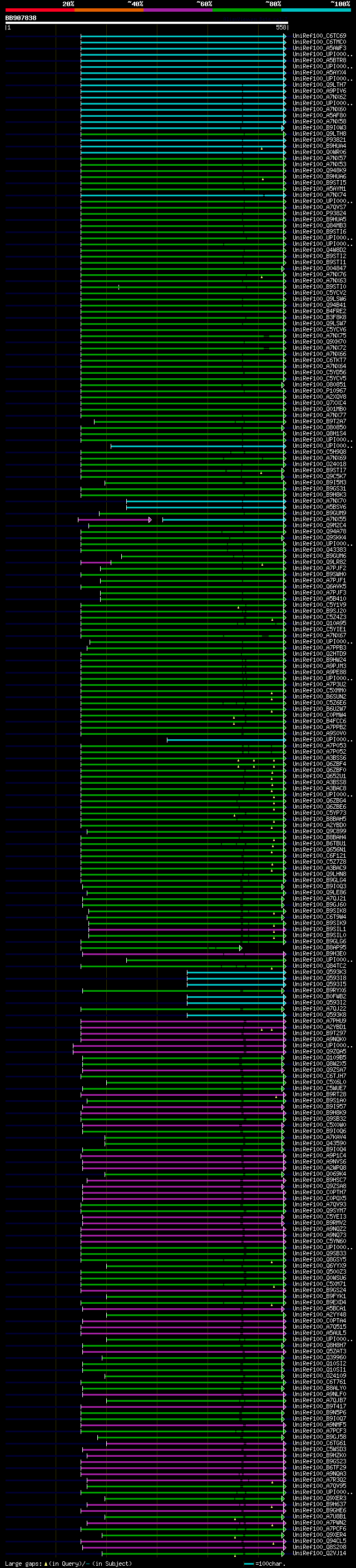Select the UniRef100_Q593K3 label

[319, 972]
